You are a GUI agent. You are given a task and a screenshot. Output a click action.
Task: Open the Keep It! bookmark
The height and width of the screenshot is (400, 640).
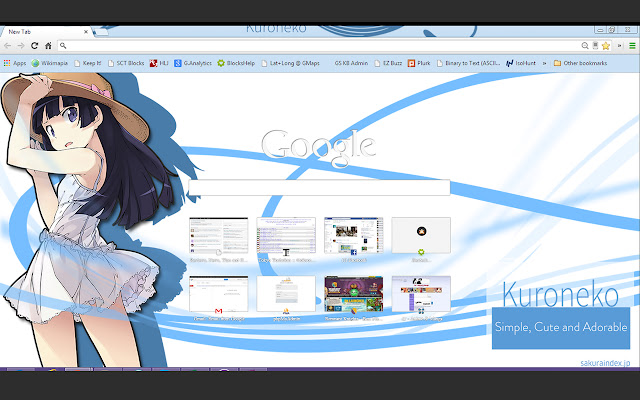(x=87, y=63)
